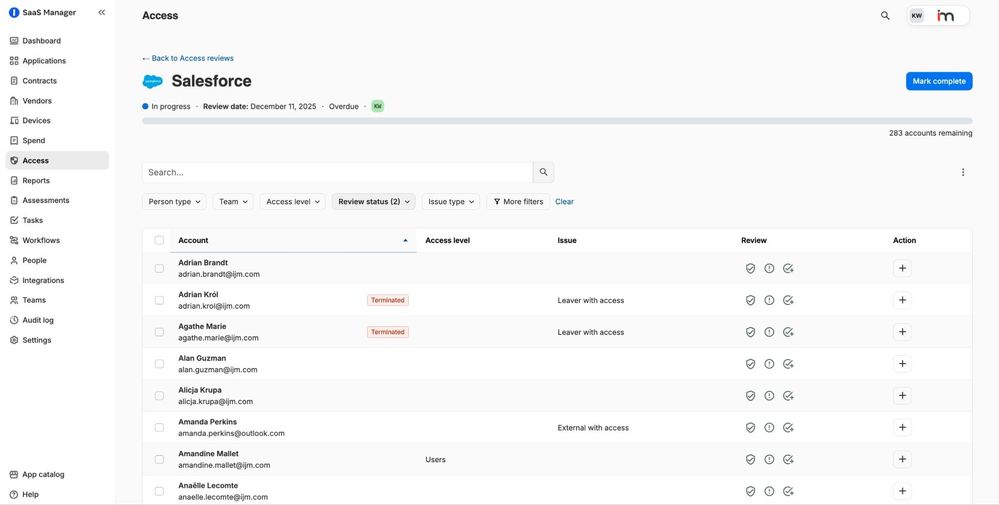Collapse the sidebar with the double-chevron icon
Viewport: 999px width, 505px height.
click(x=101, y=13)
